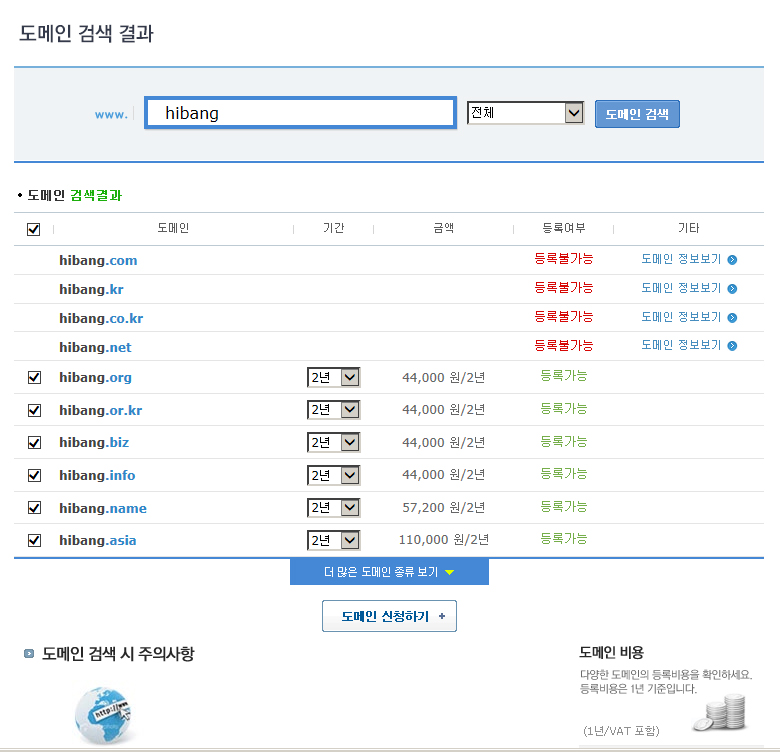Open 도메인 정보보기 link for hibang.kr
The image size is (780, 752).
pyautogui.click(x=681, y=288)
